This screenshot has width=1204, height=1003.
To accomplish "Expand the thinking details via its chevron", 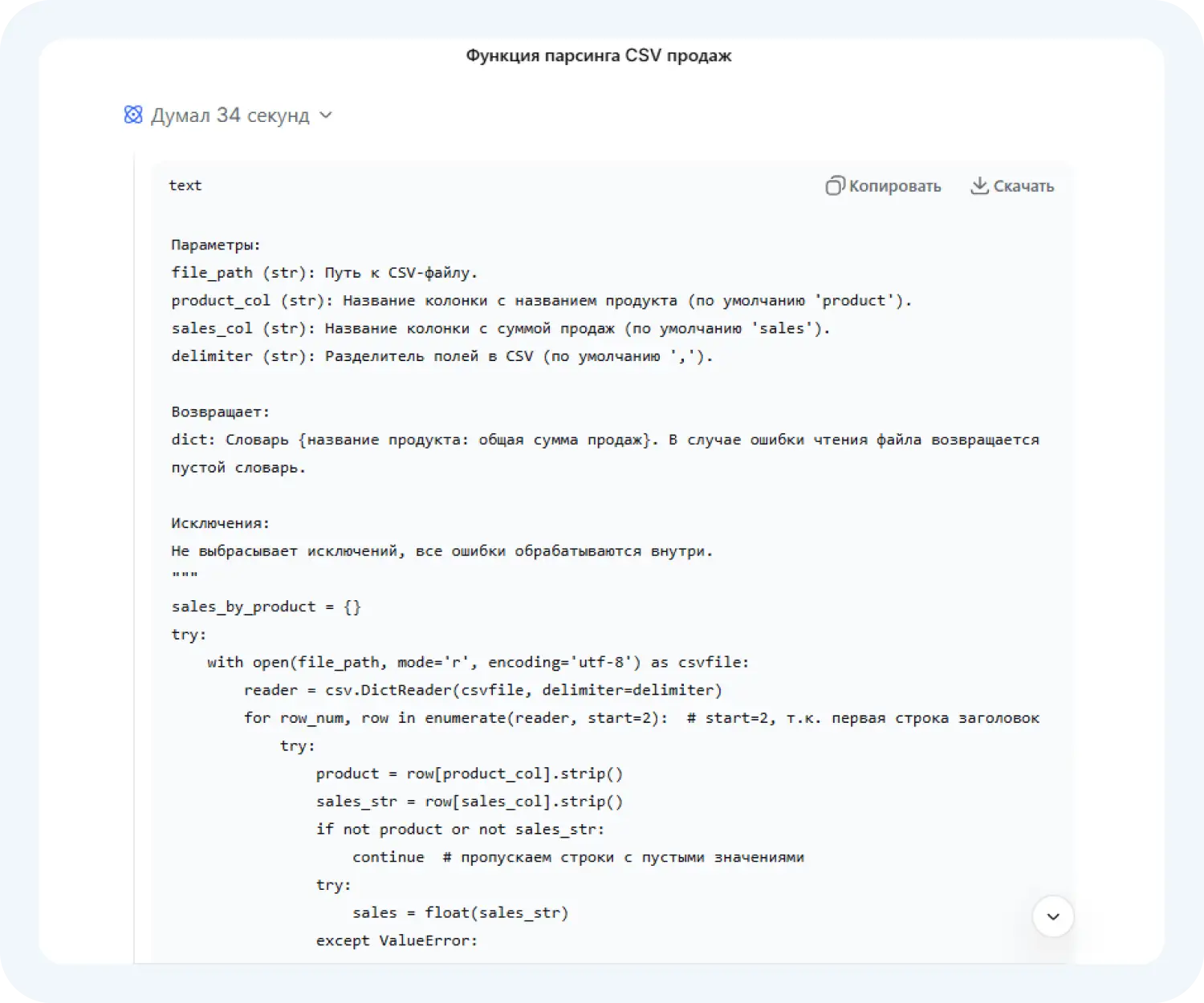I will coord(326,116).
